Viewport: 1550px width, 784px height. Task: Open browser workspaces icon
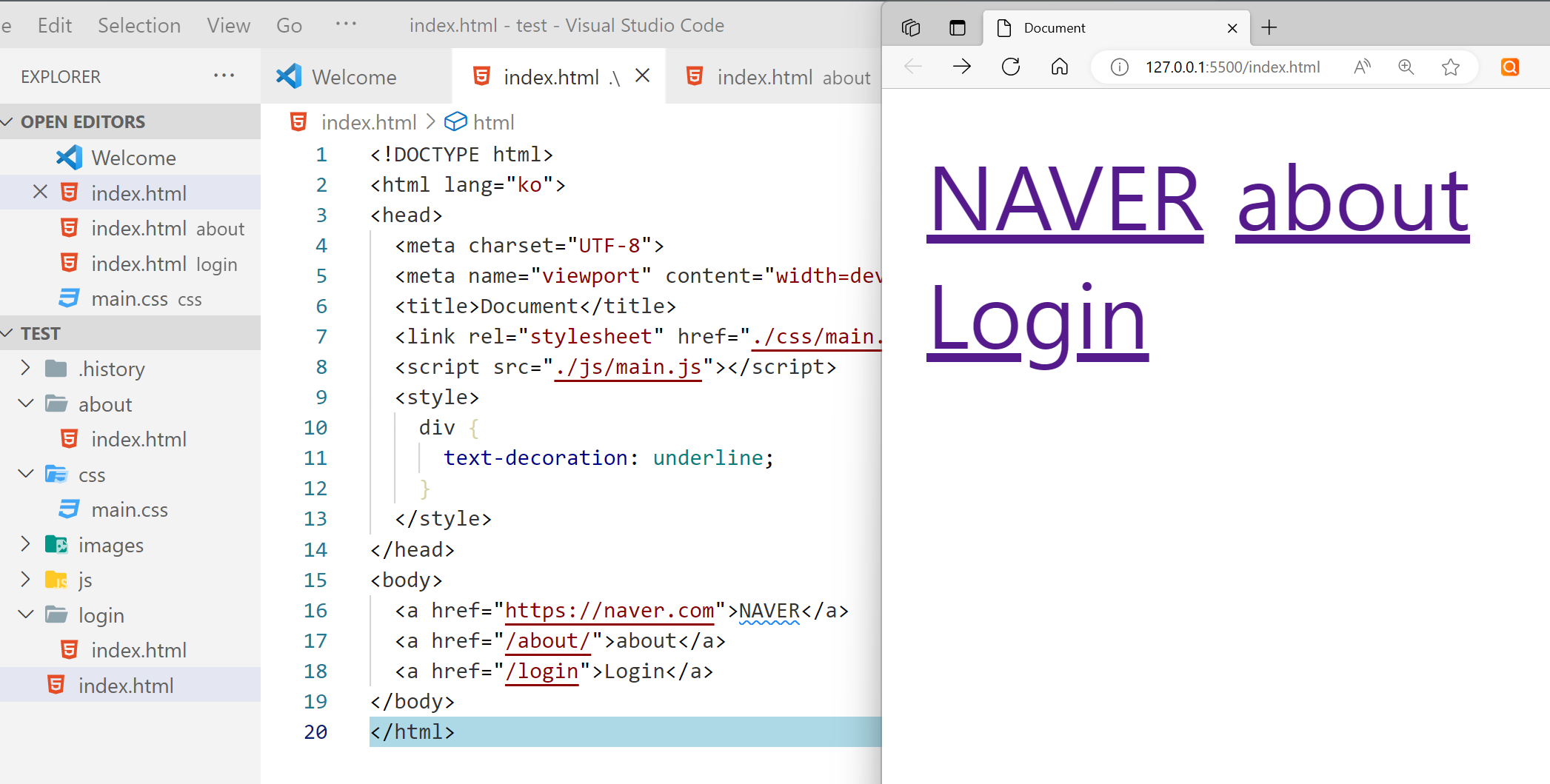pos(911,28)
